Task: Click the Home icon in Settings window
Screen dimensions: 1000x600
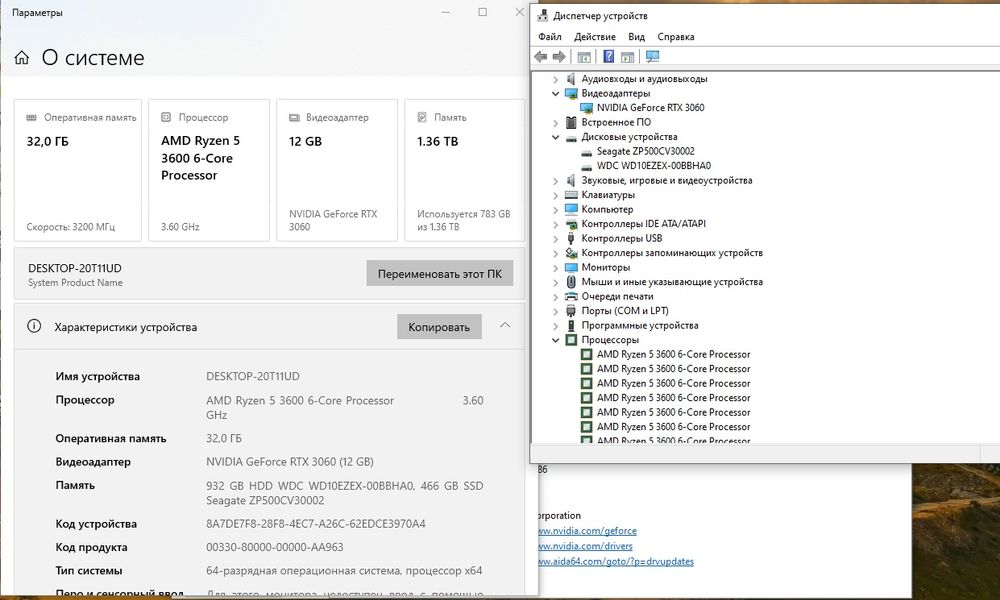Action: coord(22,58)
